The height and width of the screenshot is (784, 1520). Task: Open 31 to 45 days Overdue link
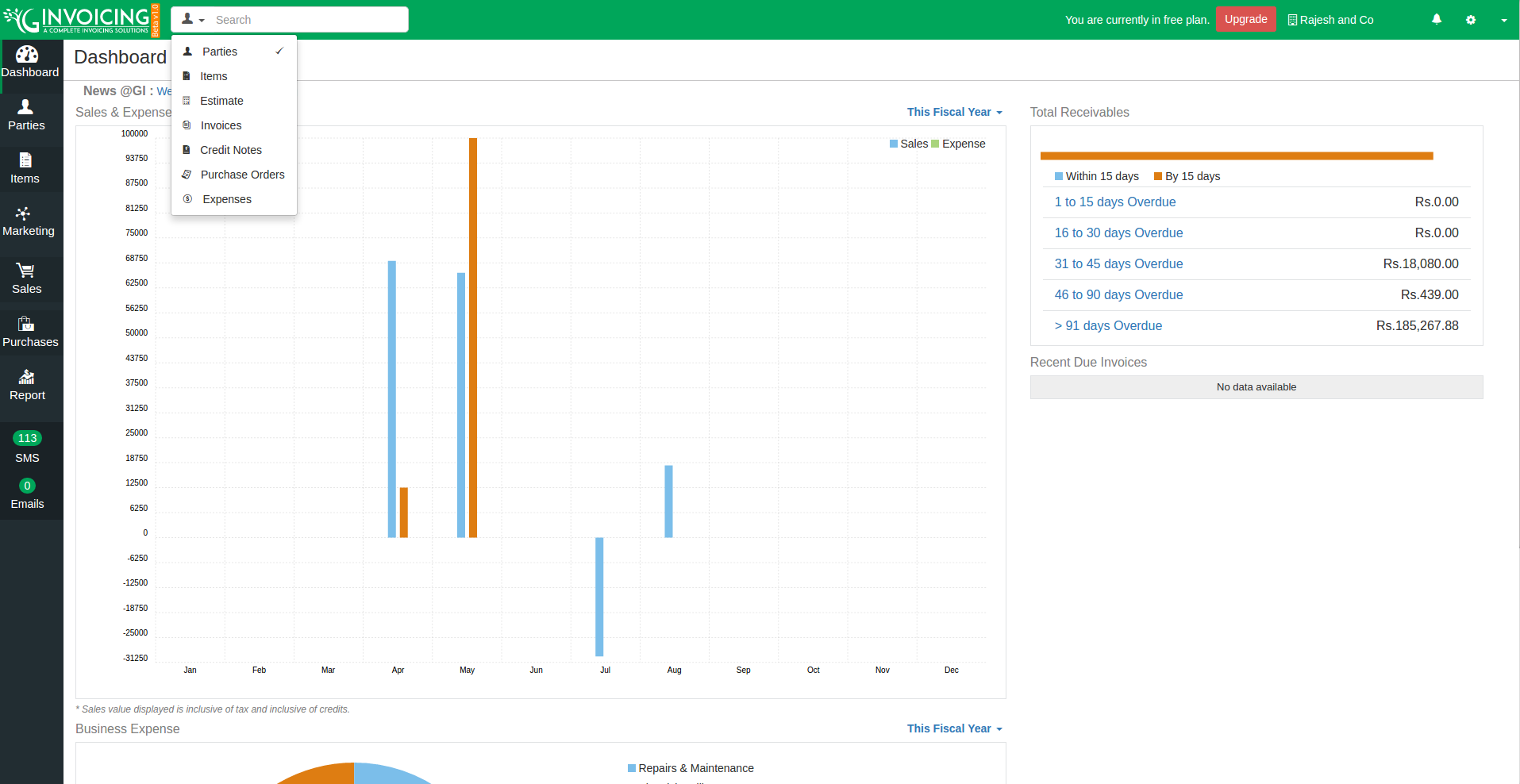1118,264
